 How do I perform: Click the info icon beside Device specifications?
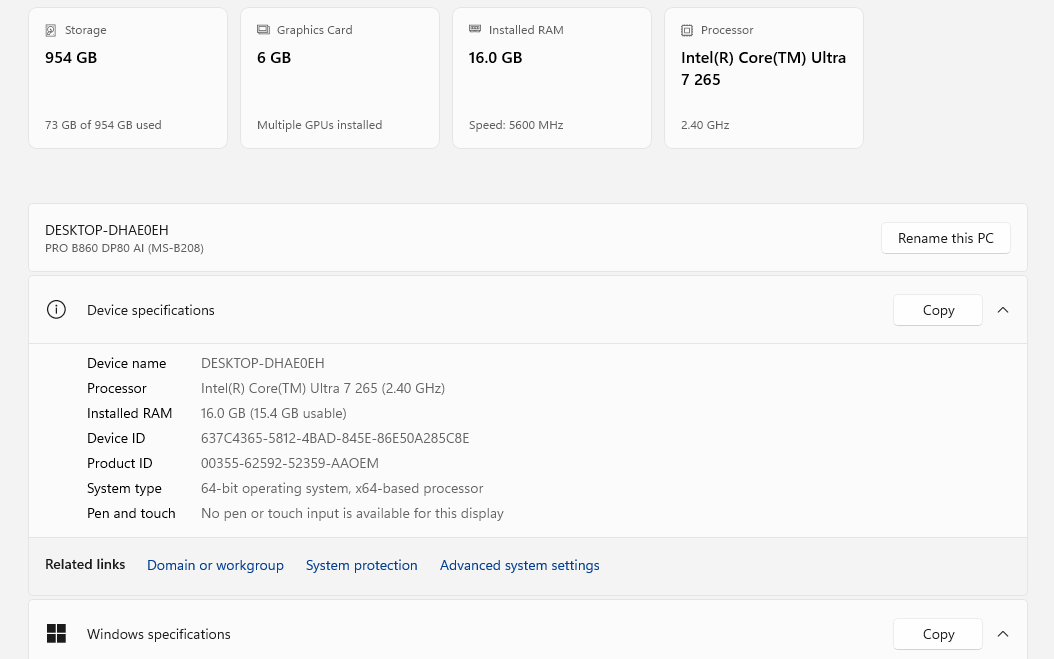tap(56, 310)
